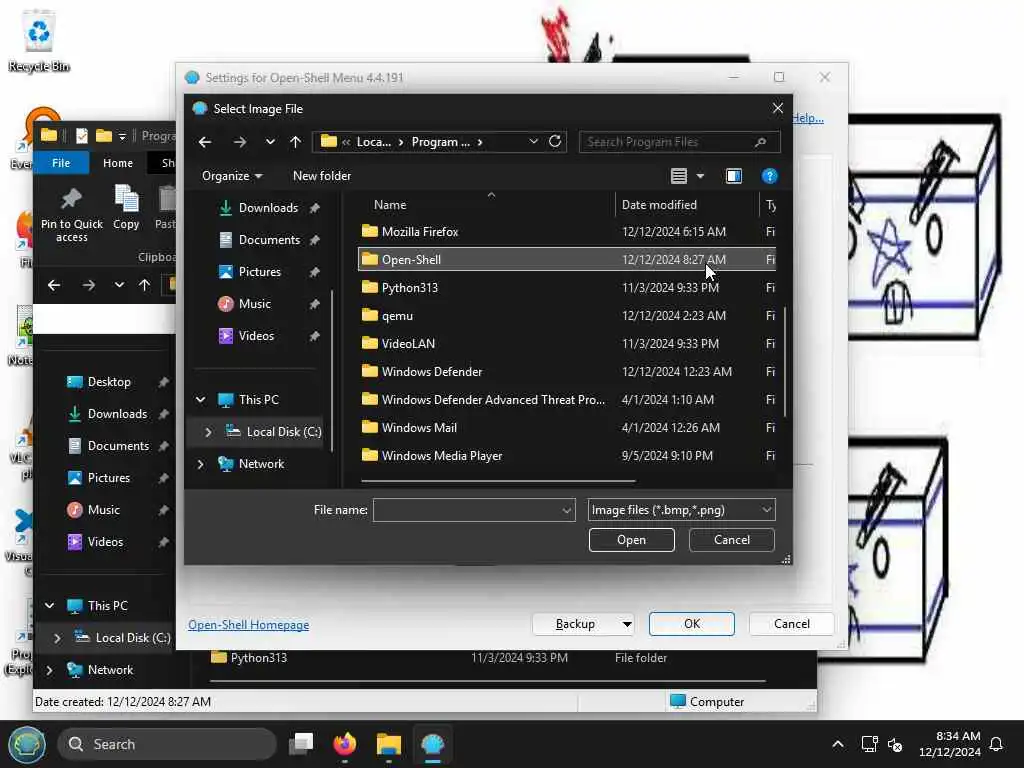The height and width of the screenshot is (768, 1024).
Task: Click the File name input field
Action: [x=466, y=510]
